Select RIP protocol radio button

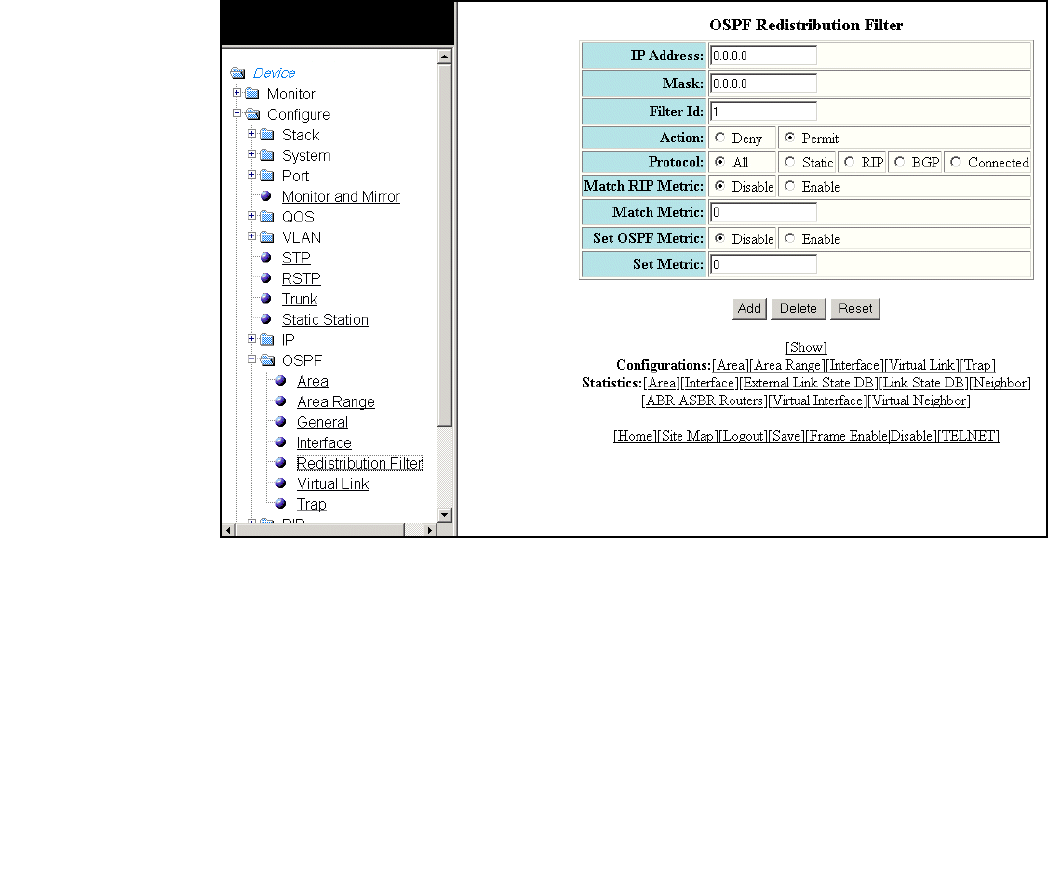pyautogui.click(x=850, y=161)
